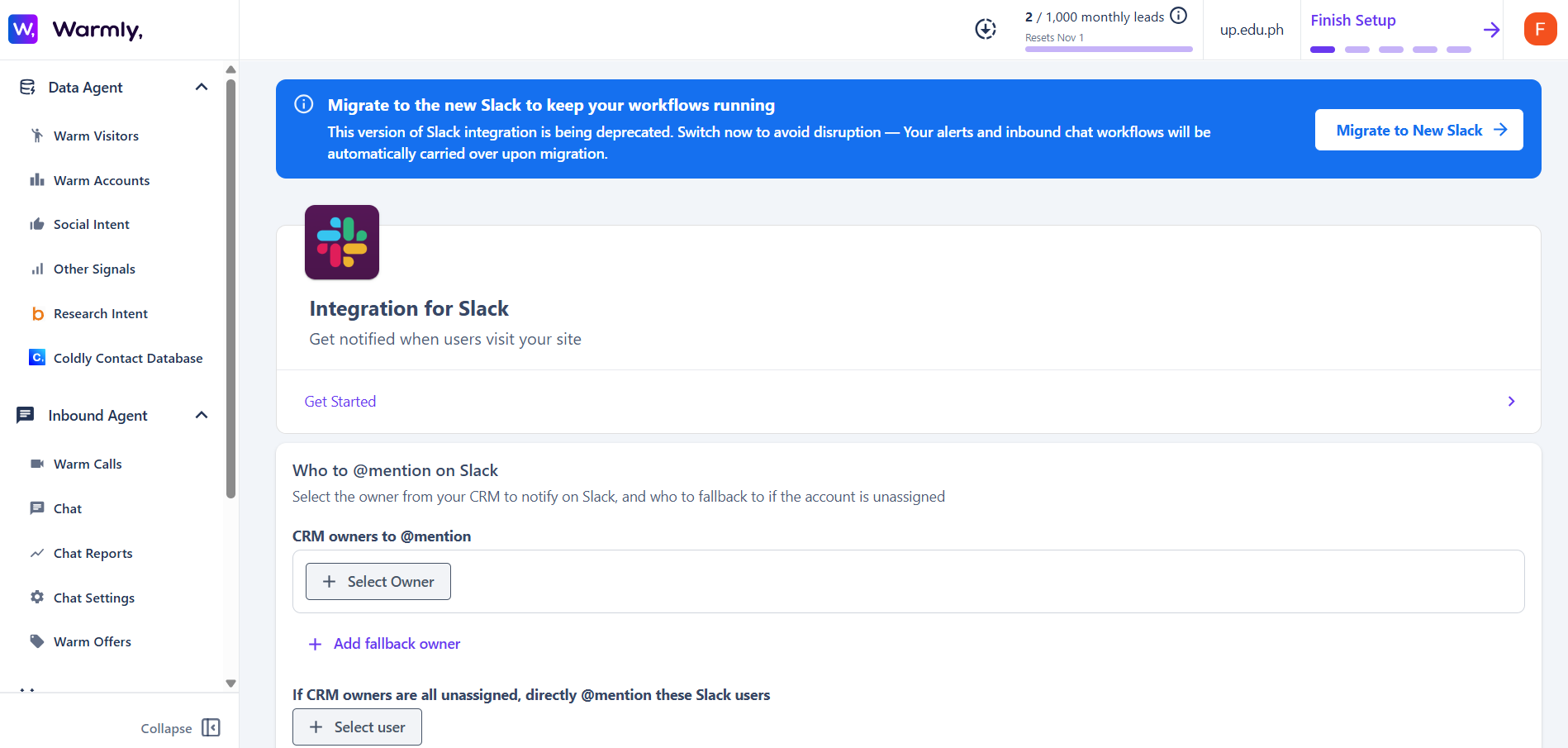
Task: Click the monthly leads progress bar
Action: click(1108, 49)
